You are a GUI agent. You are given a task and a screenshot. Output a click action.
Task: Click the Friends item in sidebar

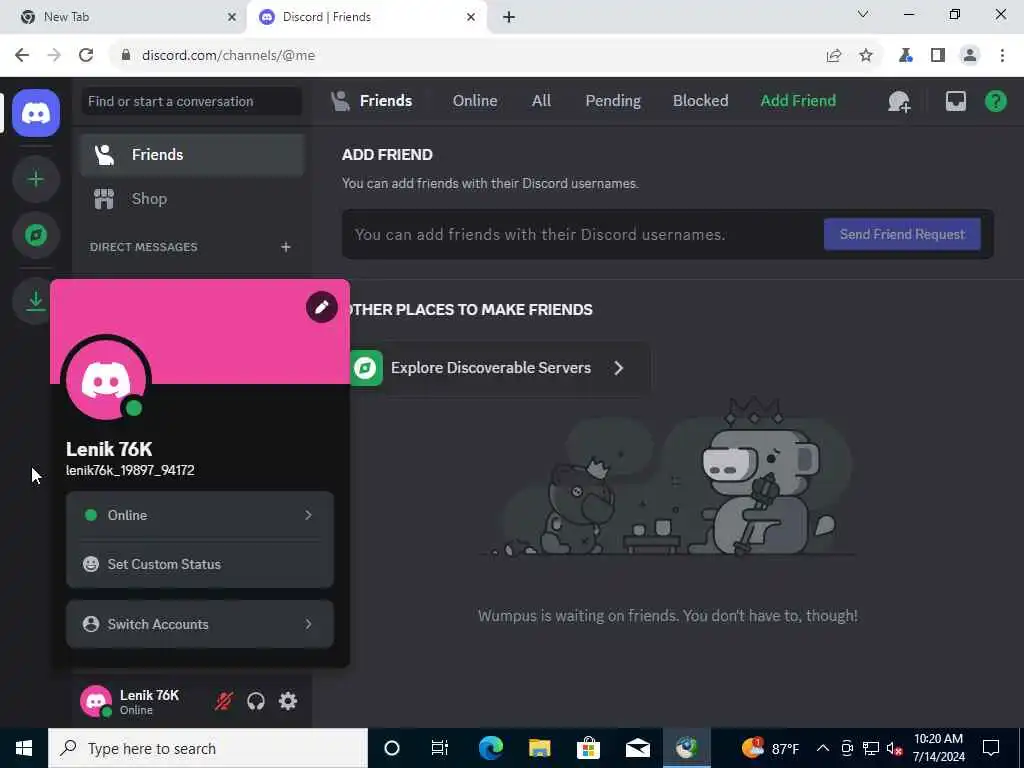tap(193, 155)
